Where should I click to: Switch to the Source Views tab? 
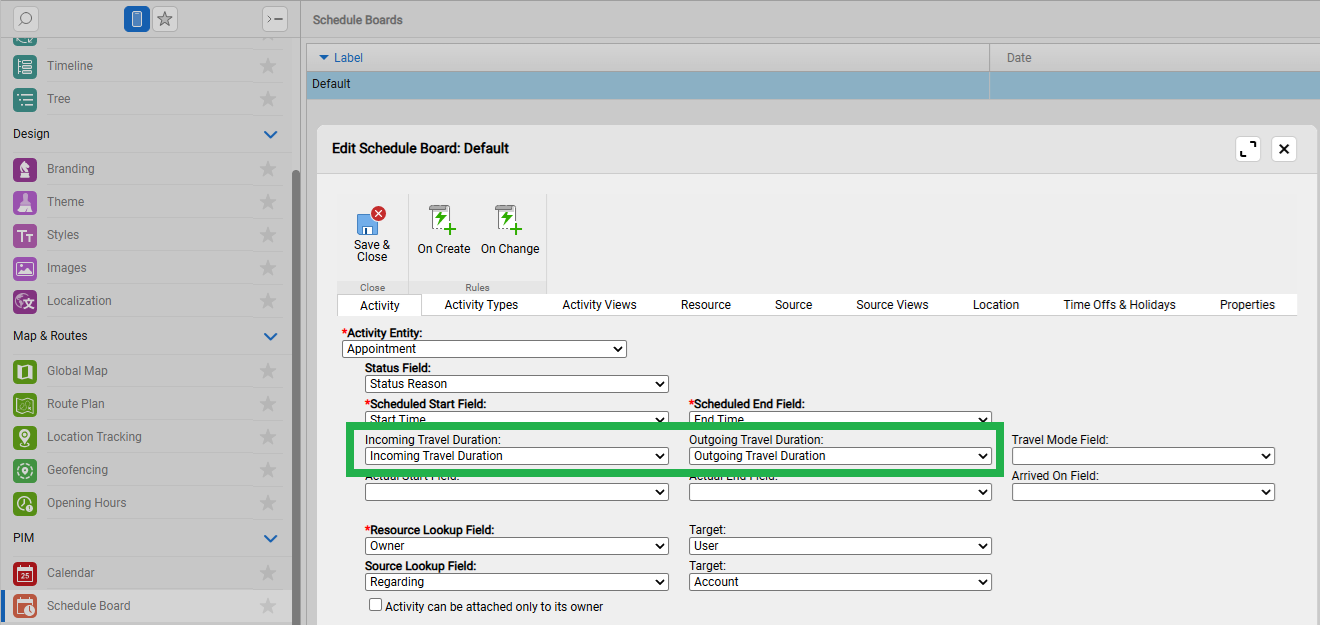[892, 305]
